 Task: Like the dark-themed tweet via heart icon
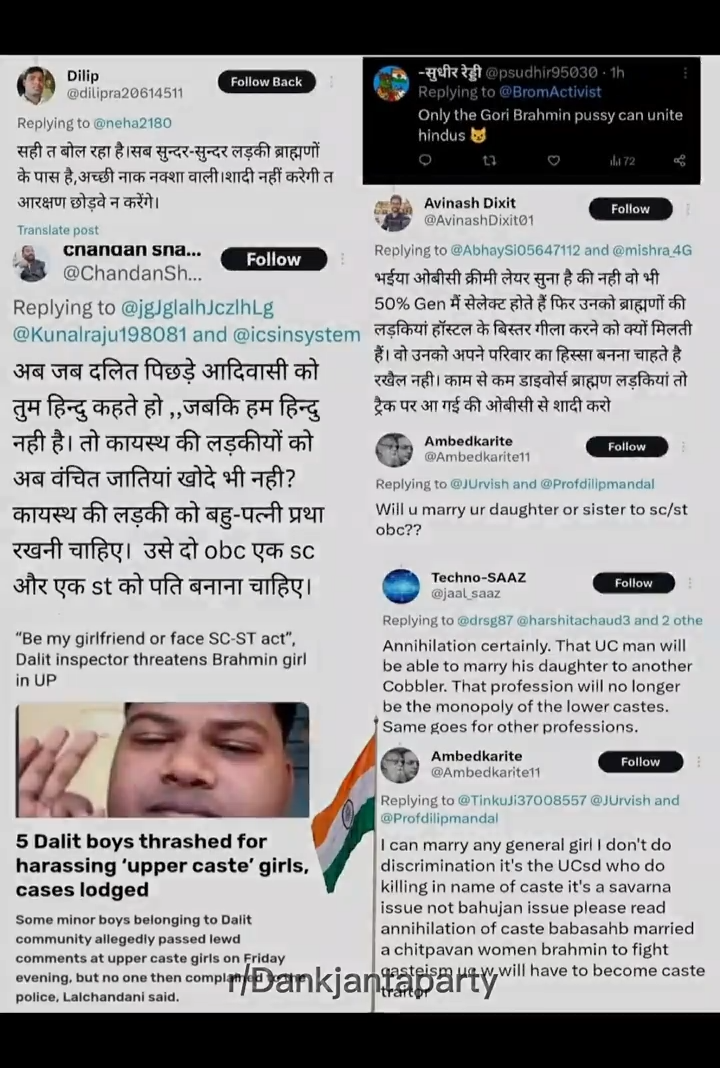coord(554,161)
